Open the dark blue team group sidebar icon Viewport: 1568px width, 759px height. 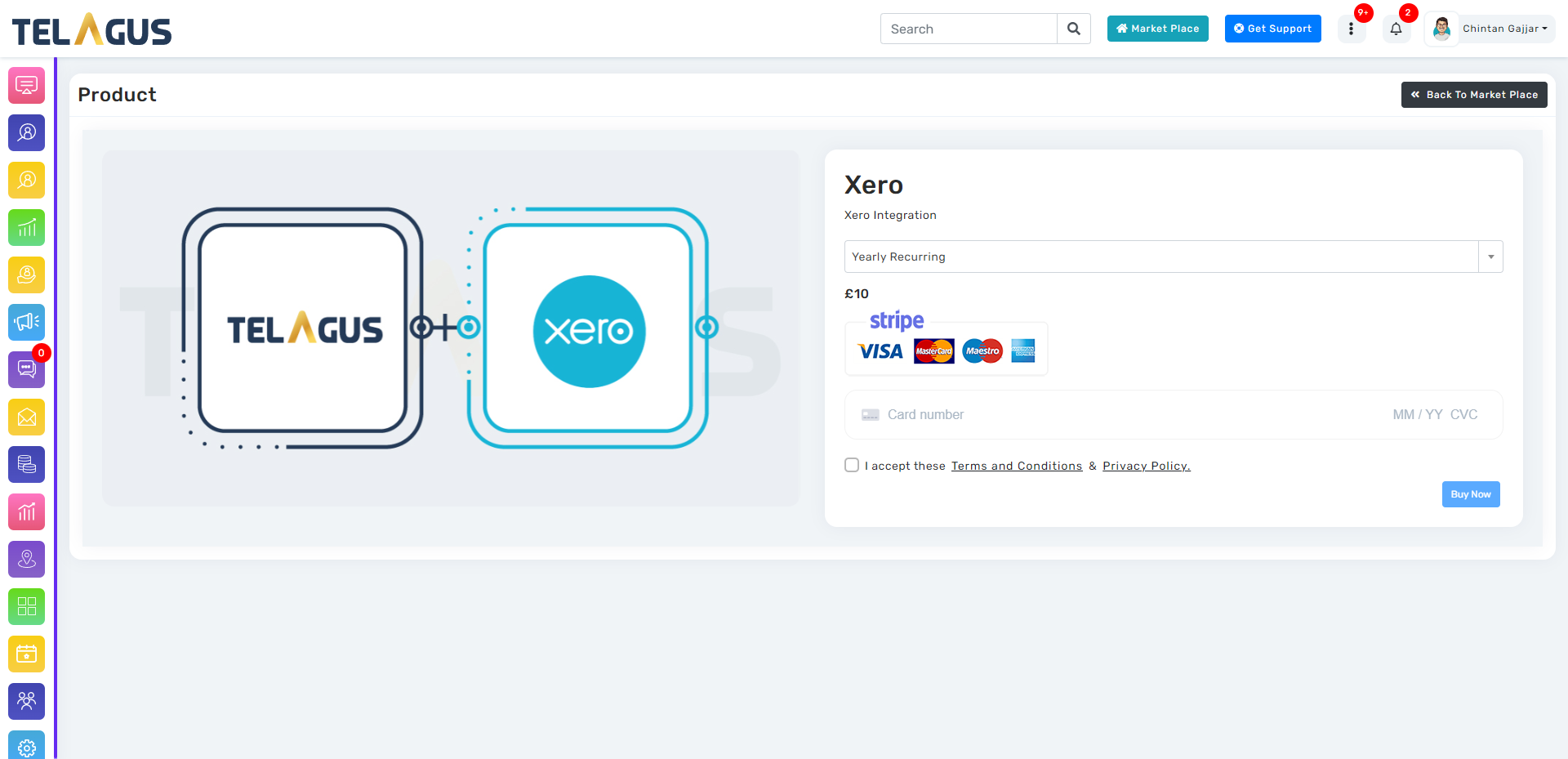click(x=26, y=701)
